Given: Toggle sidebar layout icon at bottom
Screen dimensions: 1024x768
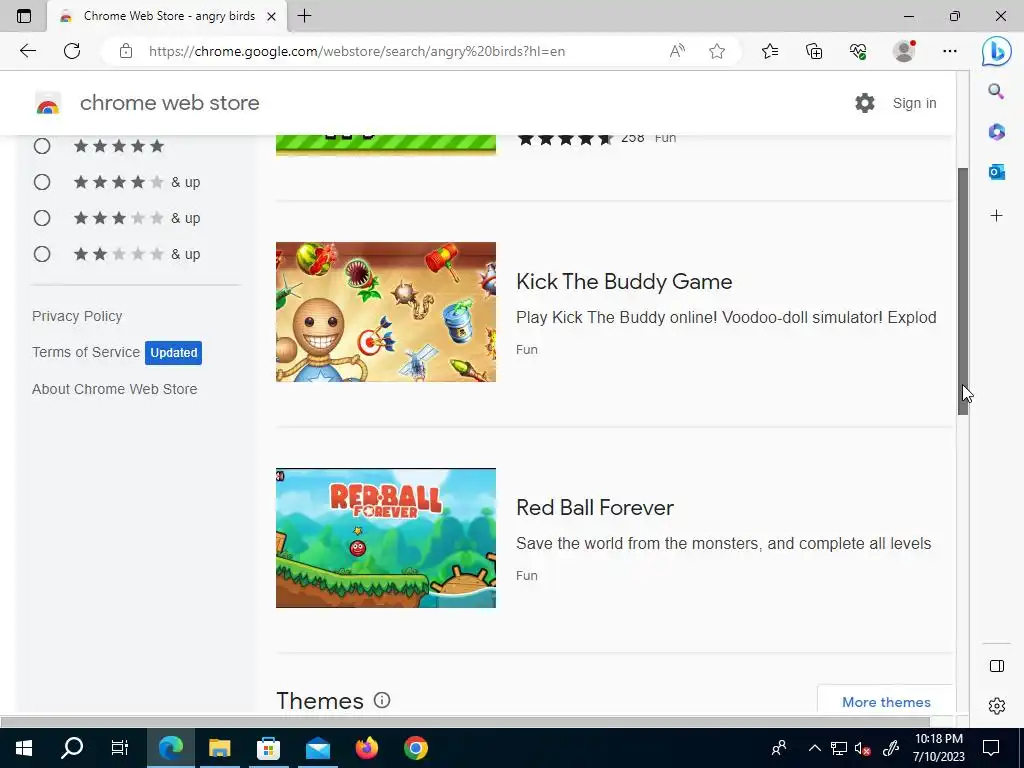Looking at the screenshot, I should pos(997,666).
